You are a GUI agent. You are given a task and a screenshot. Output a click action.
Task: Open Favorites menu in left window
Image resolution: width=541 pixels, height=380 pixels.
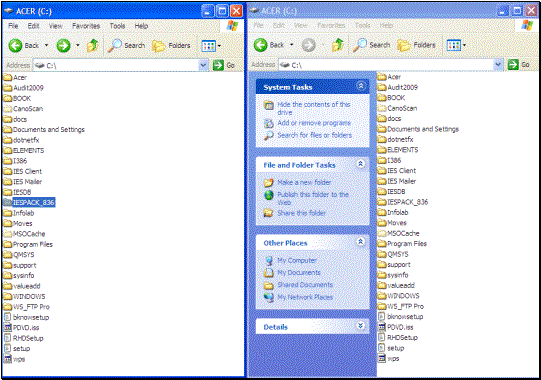(x=86, y=26)
